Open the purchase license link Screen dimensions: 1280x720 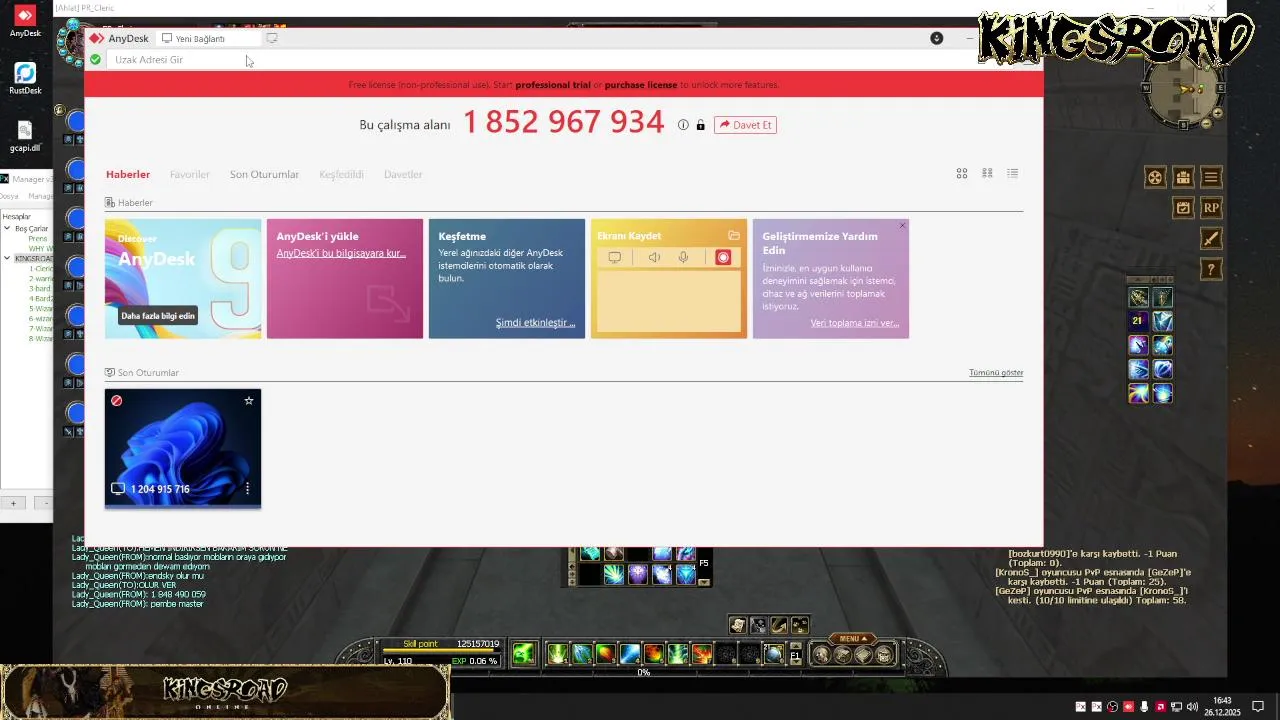[641, 85]
